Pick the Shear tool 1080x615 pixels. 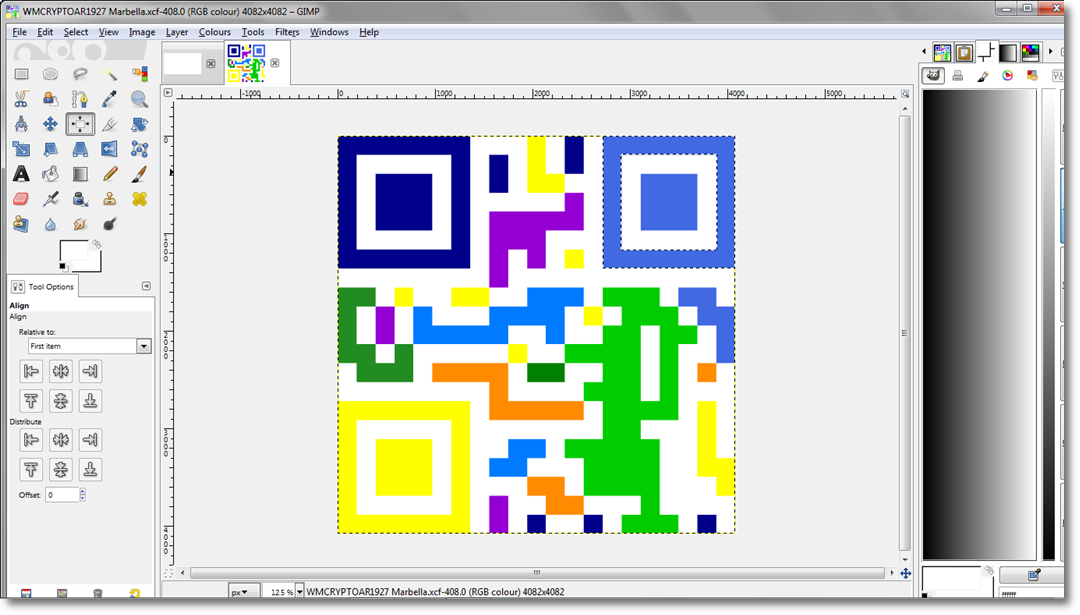tap(50, 149)
